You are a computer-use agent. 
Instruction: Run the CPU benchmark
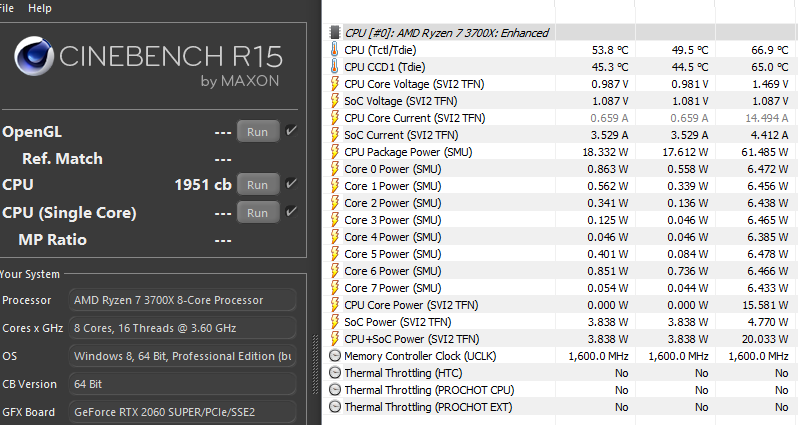pyautogui.click(x=258, y=184)
